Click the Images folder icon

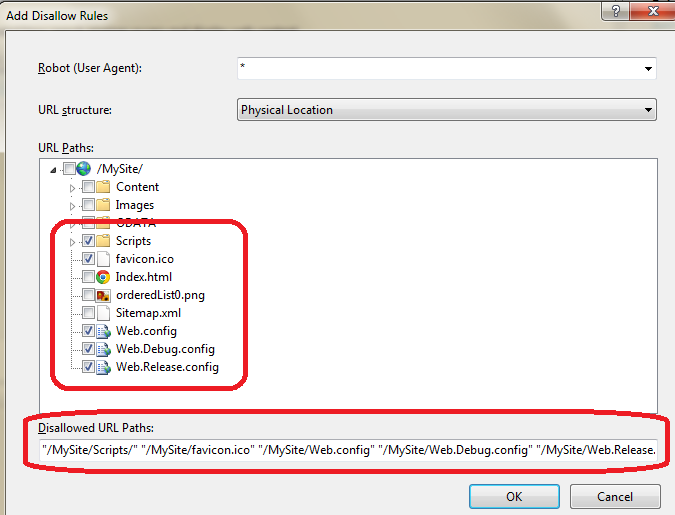click(x=103, y=205)
